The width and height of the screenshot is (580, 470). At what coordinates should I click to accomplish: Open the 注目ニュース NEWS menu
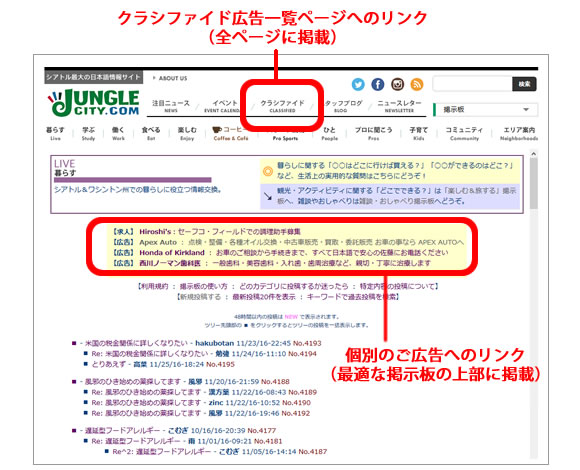(171, 106)
